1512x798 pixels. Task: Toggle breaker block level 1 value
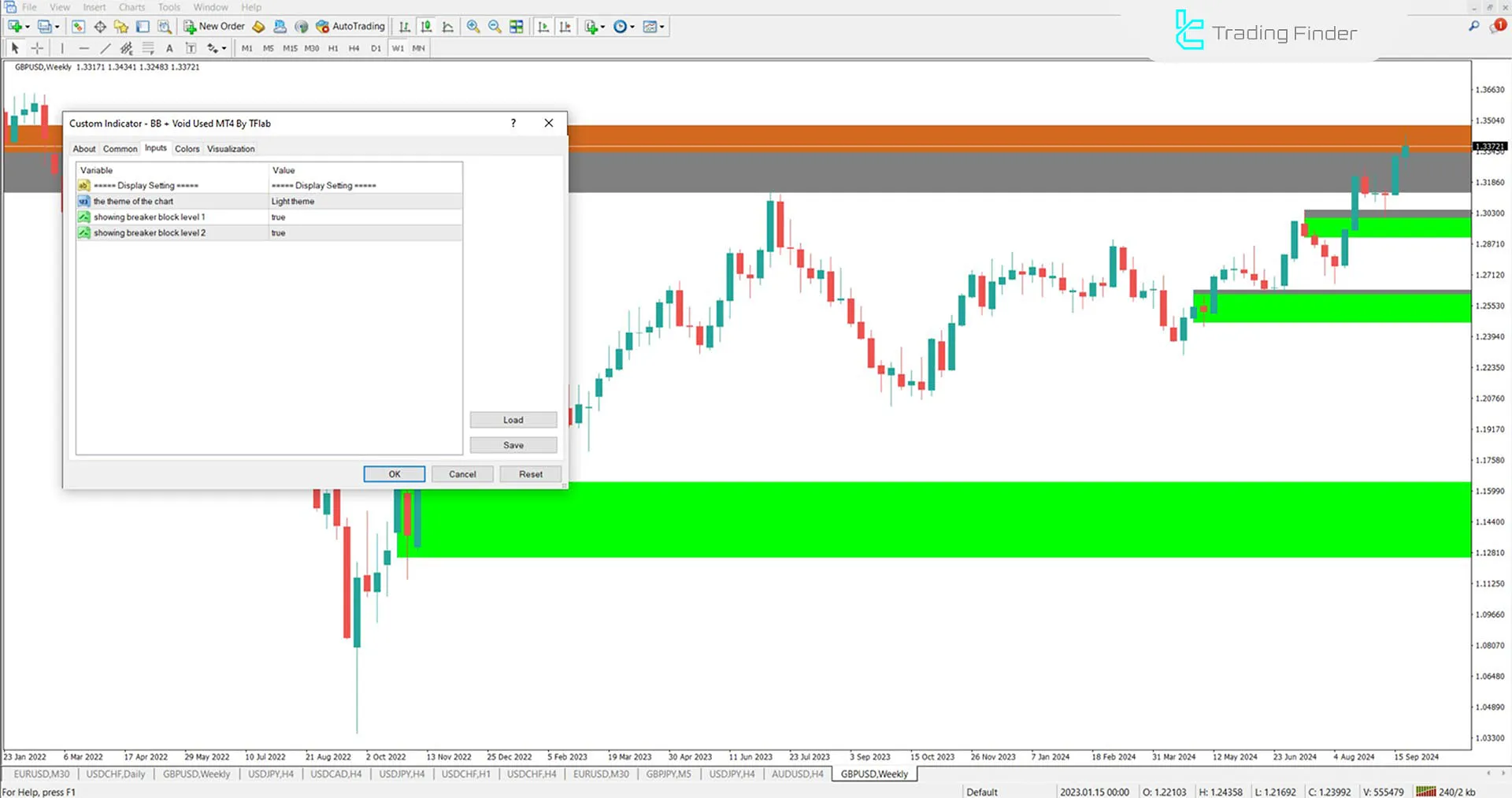point(365,217)
